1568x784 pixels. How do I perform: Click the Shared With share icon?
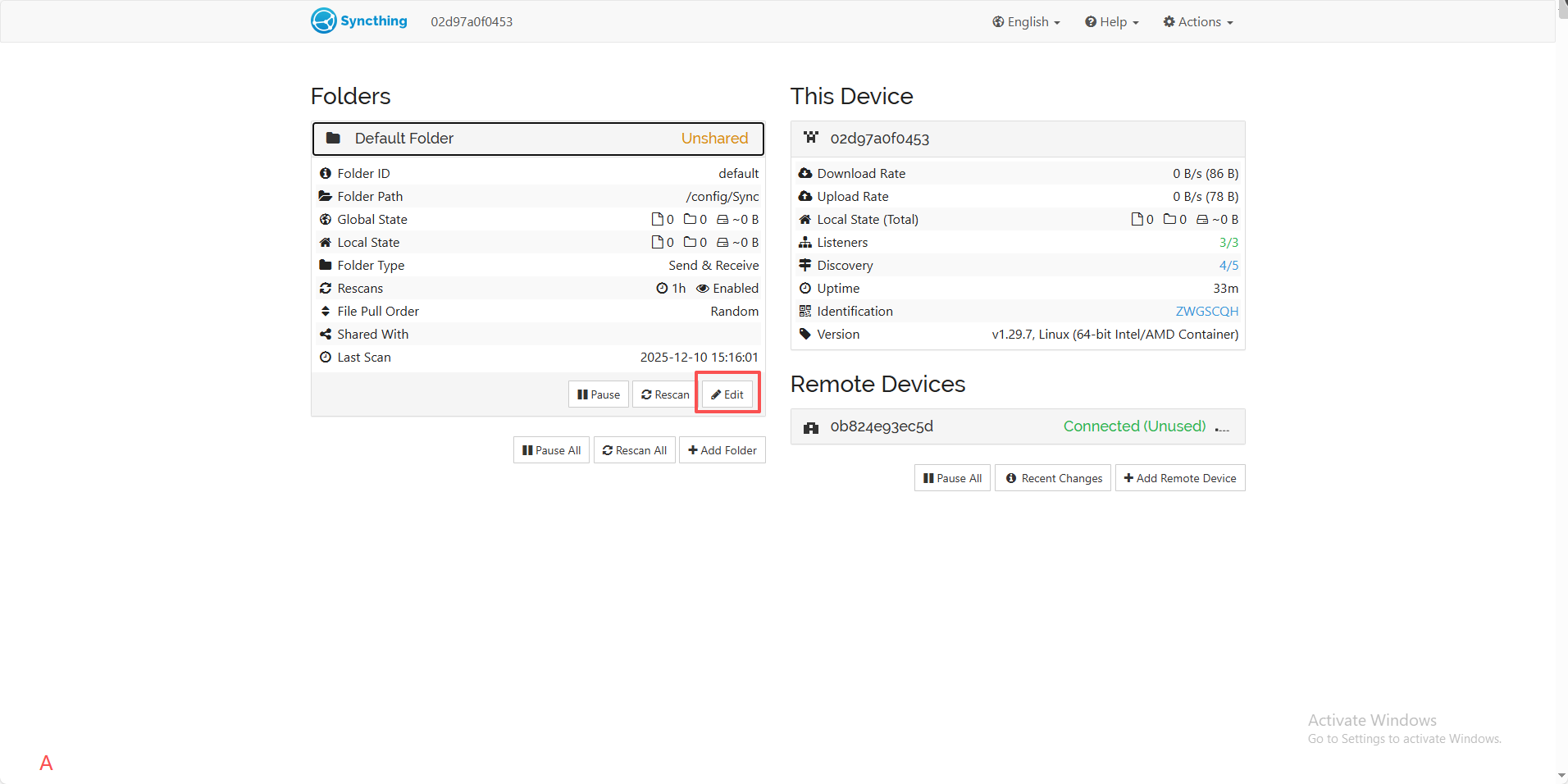coord(326,334)
